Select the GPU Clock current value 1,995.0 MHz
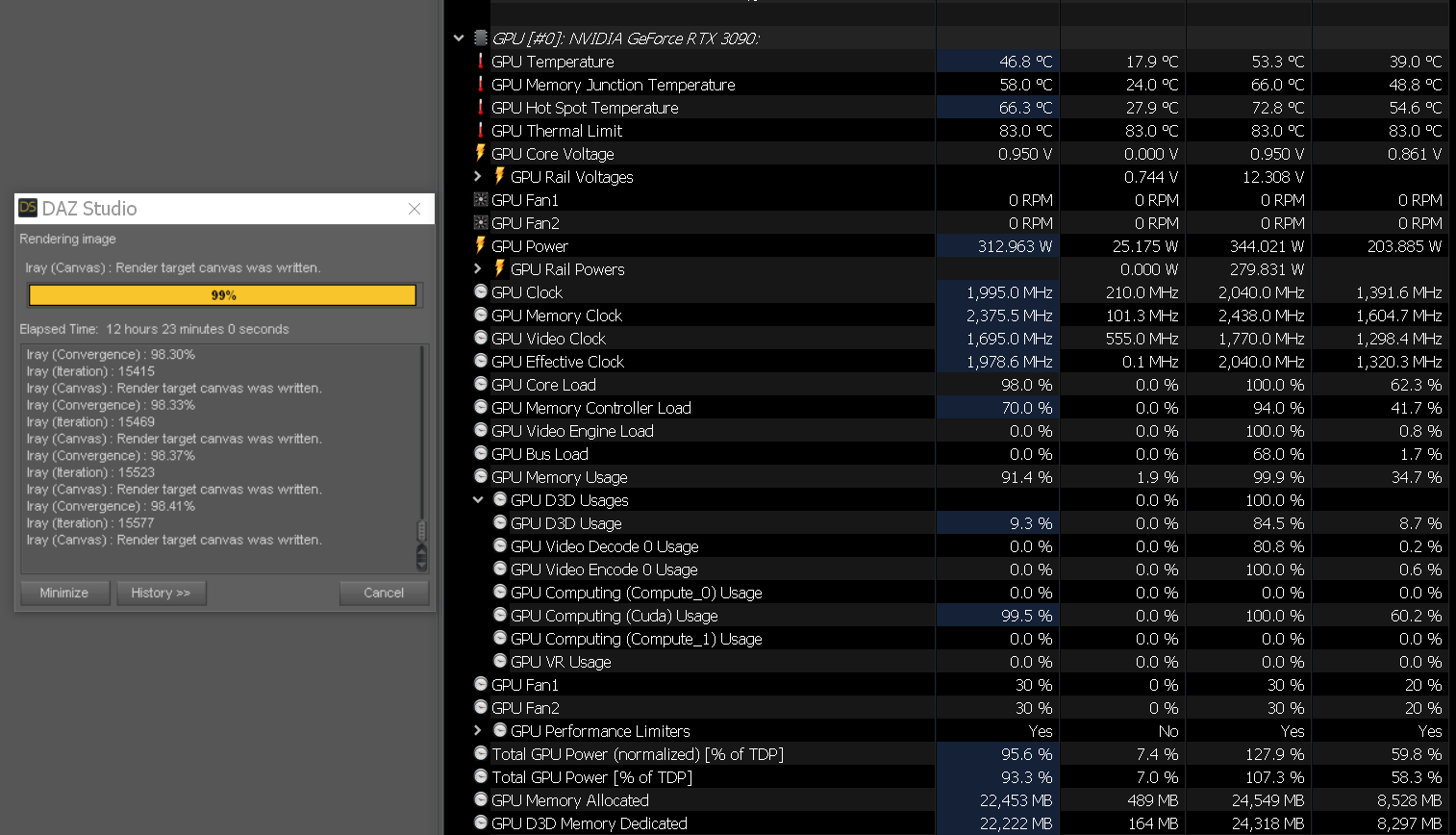The image size is (1456, 835). click(1010, 291)
